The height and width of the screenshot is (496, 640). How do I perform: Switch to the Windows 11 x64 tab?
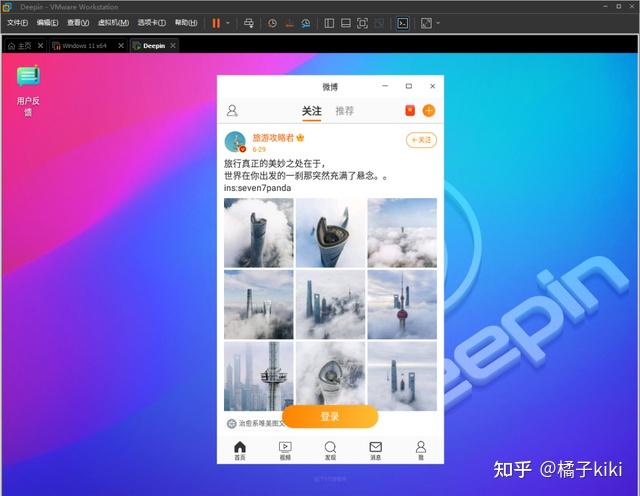[x=80, y=46]
